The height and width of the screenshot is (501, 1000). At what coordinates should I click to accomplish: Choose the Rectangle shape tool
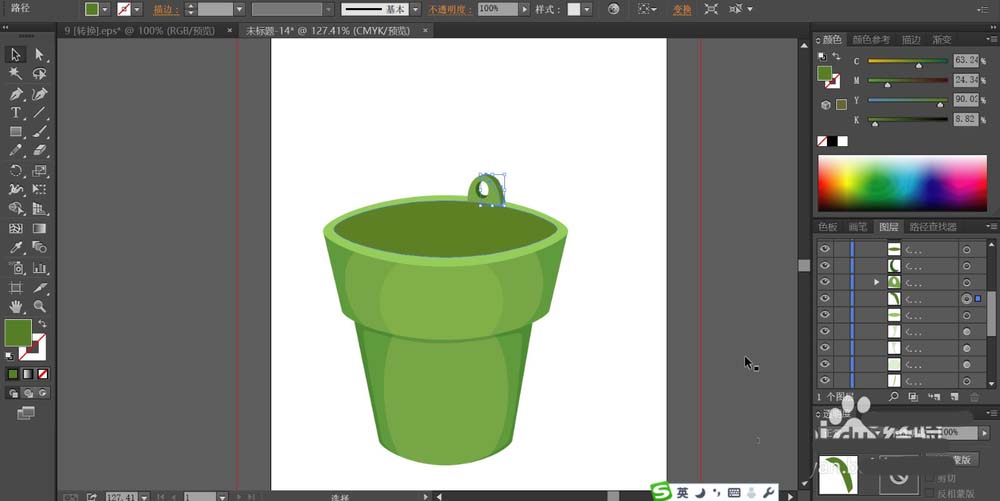16,131
